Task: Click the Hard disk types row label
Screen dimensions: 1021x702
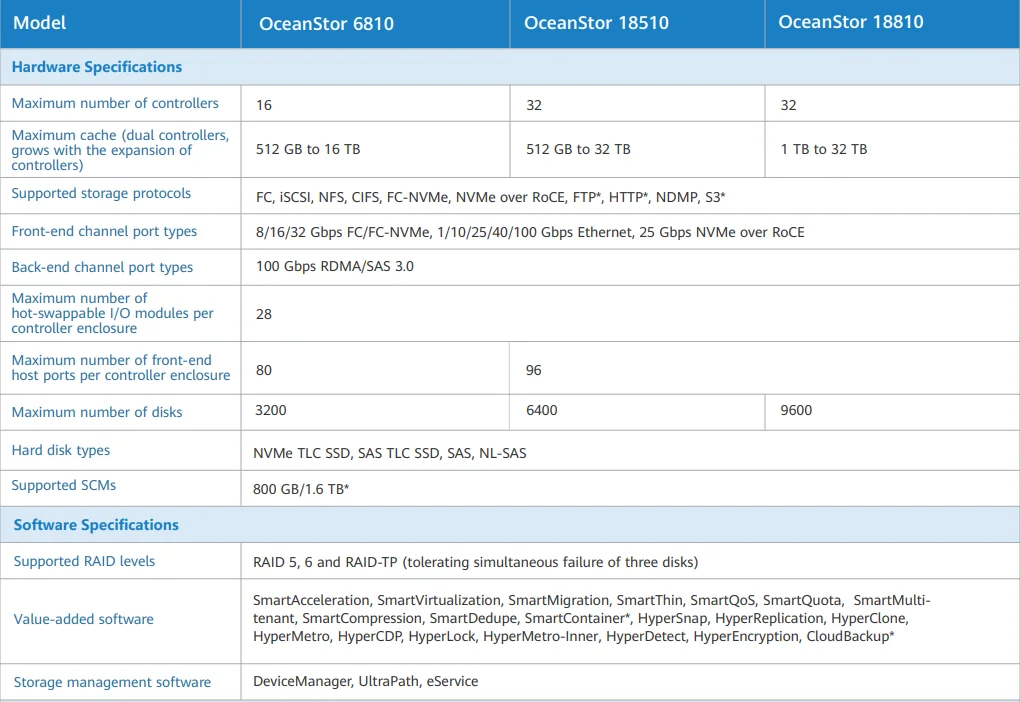Action: point(61,450)
